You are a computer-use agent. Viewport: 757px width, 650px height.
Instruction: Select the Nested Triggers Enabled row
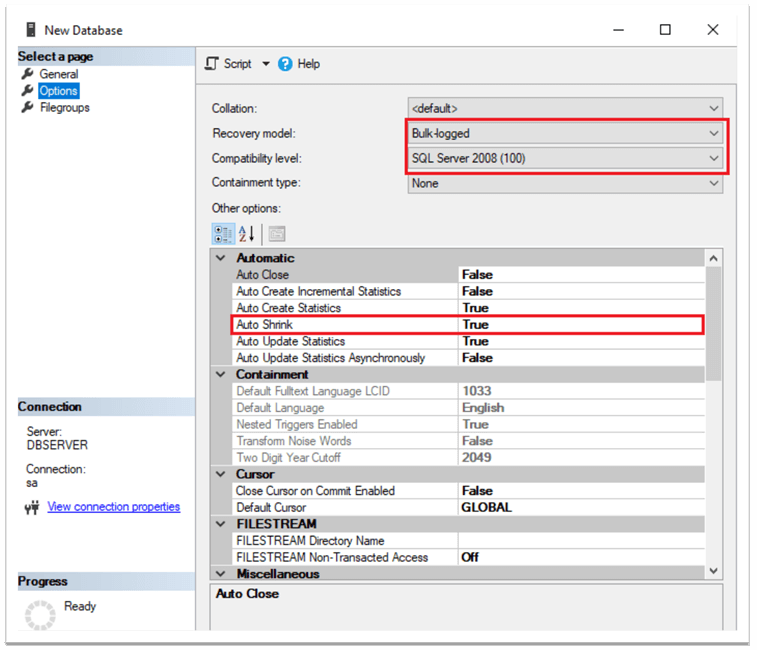(x=468, y=424)
